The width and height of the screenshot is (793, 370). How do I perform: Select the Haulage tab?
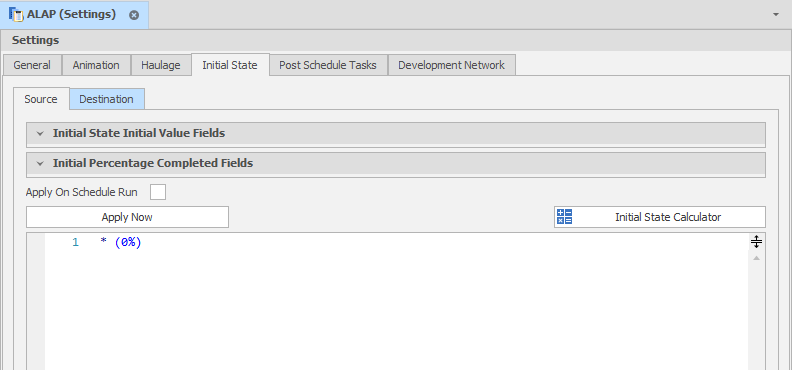pos(161,65)
